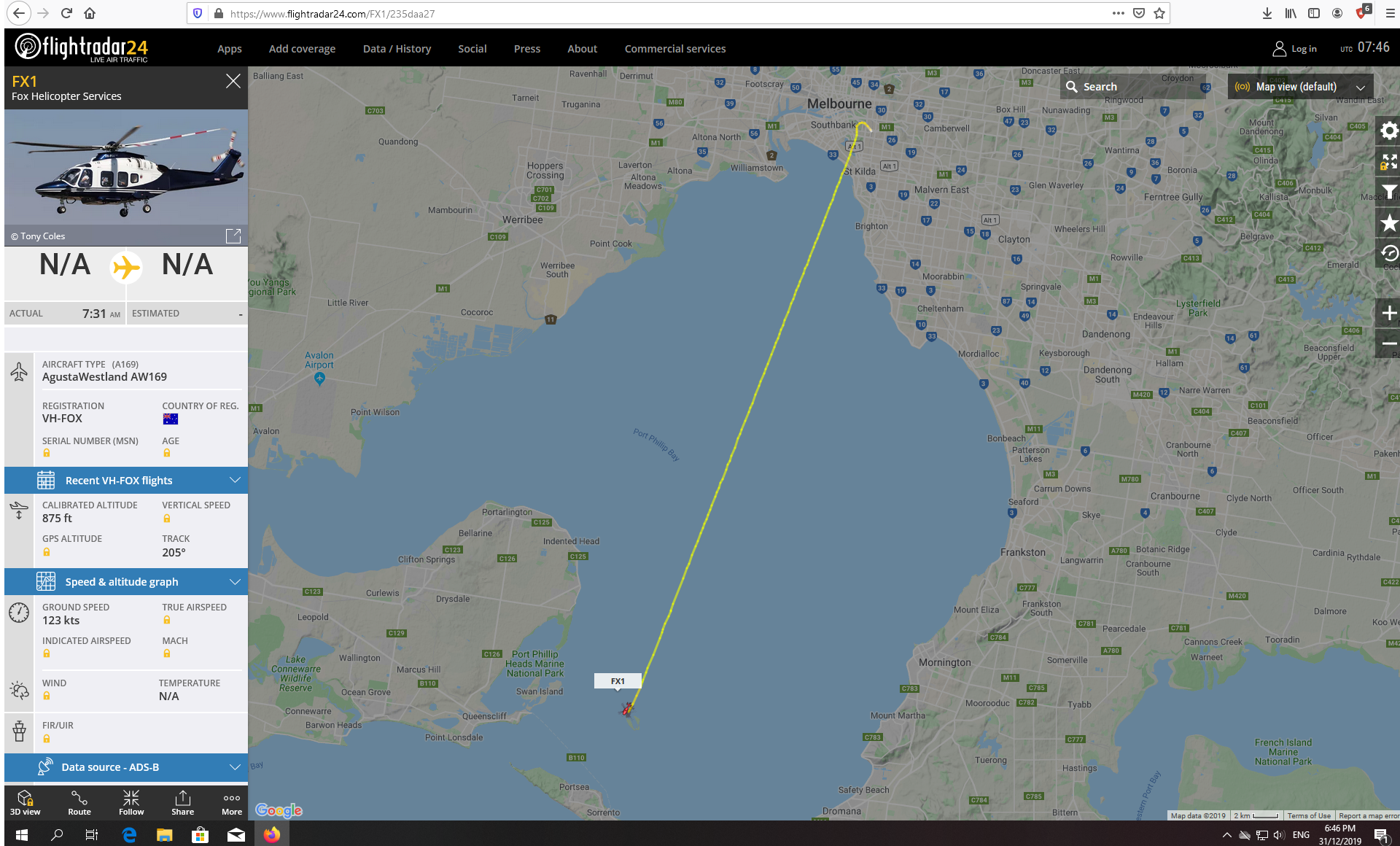Click the Log in link

[1295, 49]
